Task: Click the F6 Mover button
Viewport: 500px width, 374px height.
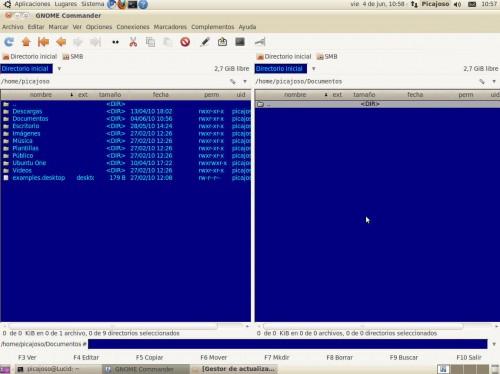Action: click(x=213, y=358)
